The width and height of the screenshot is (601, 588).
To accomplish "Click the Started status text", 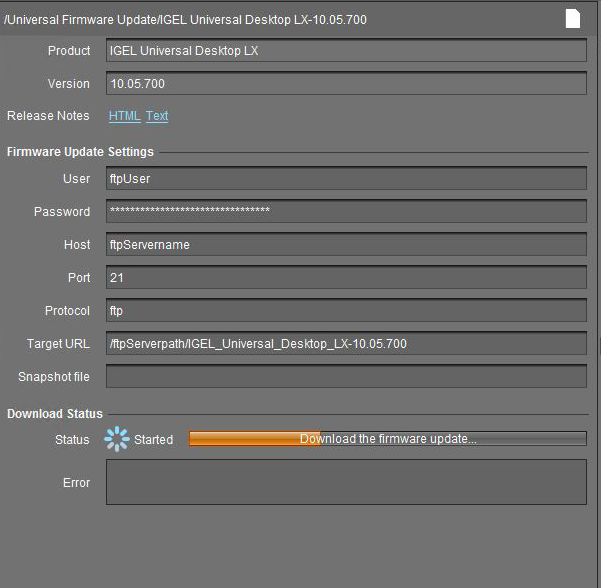I will tap(153, 440).
